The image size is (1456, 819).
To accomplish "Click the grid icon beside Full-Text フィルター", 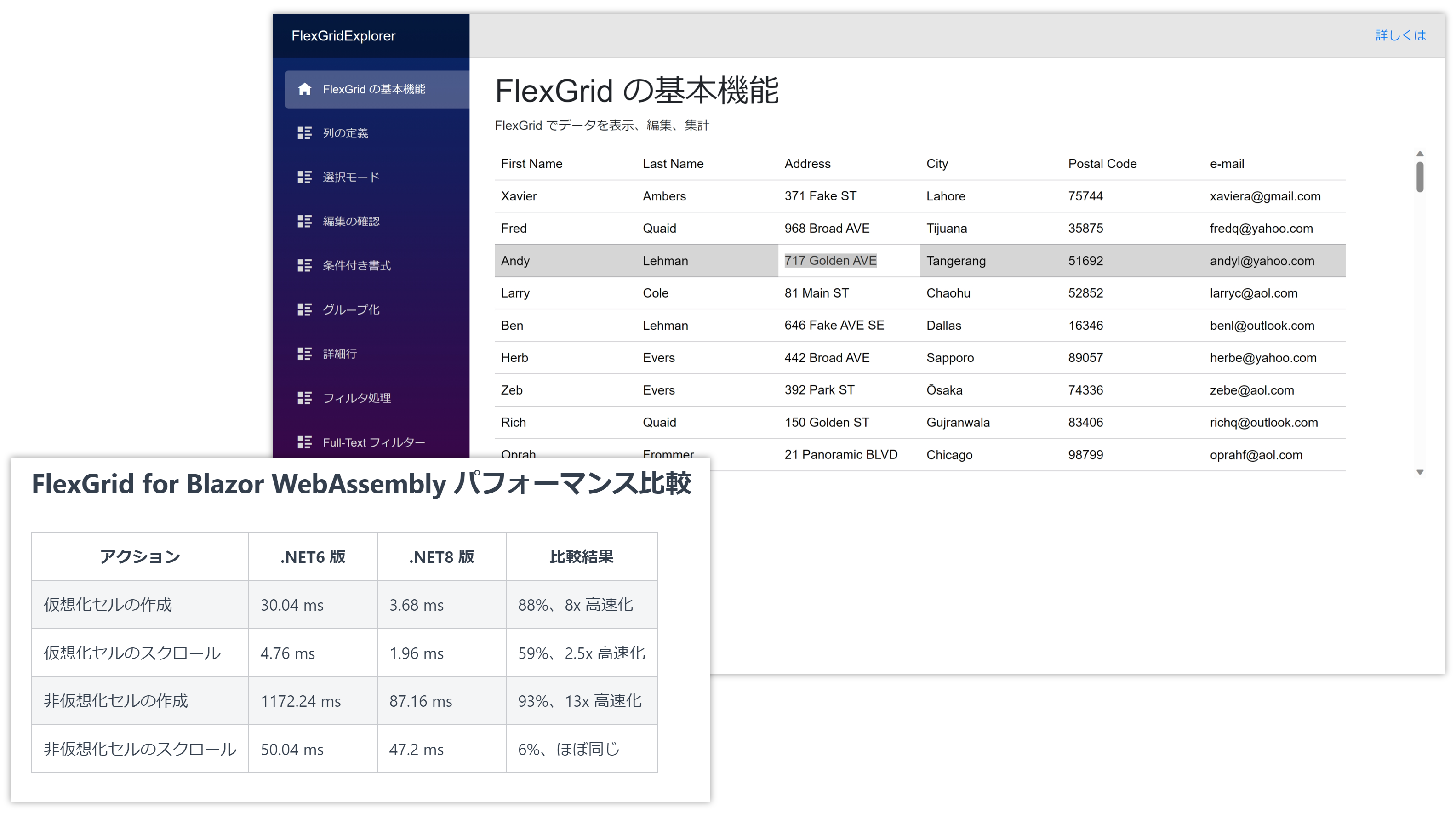I will coord(305,442).
